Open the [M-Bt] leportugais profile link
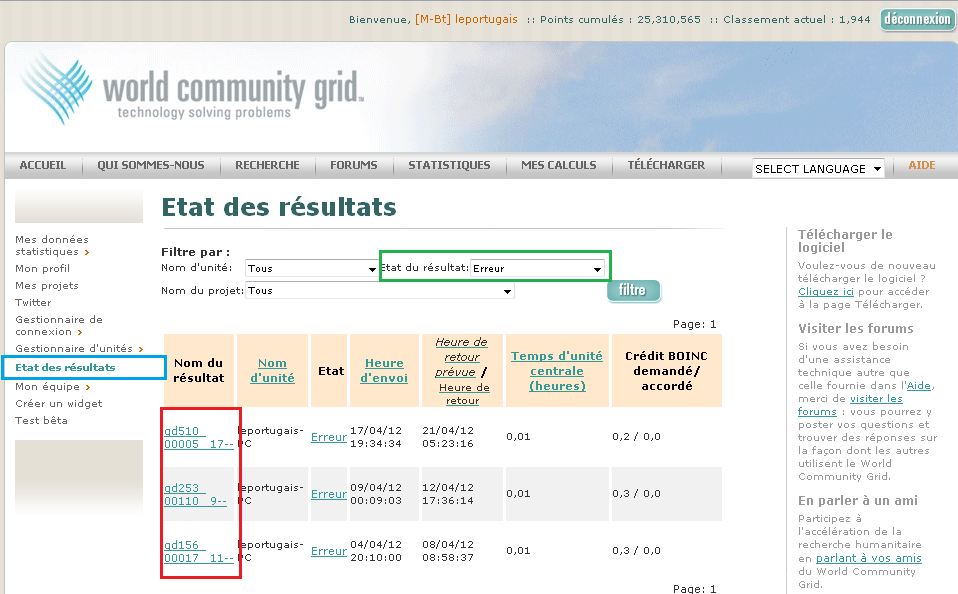 (466, 20)
